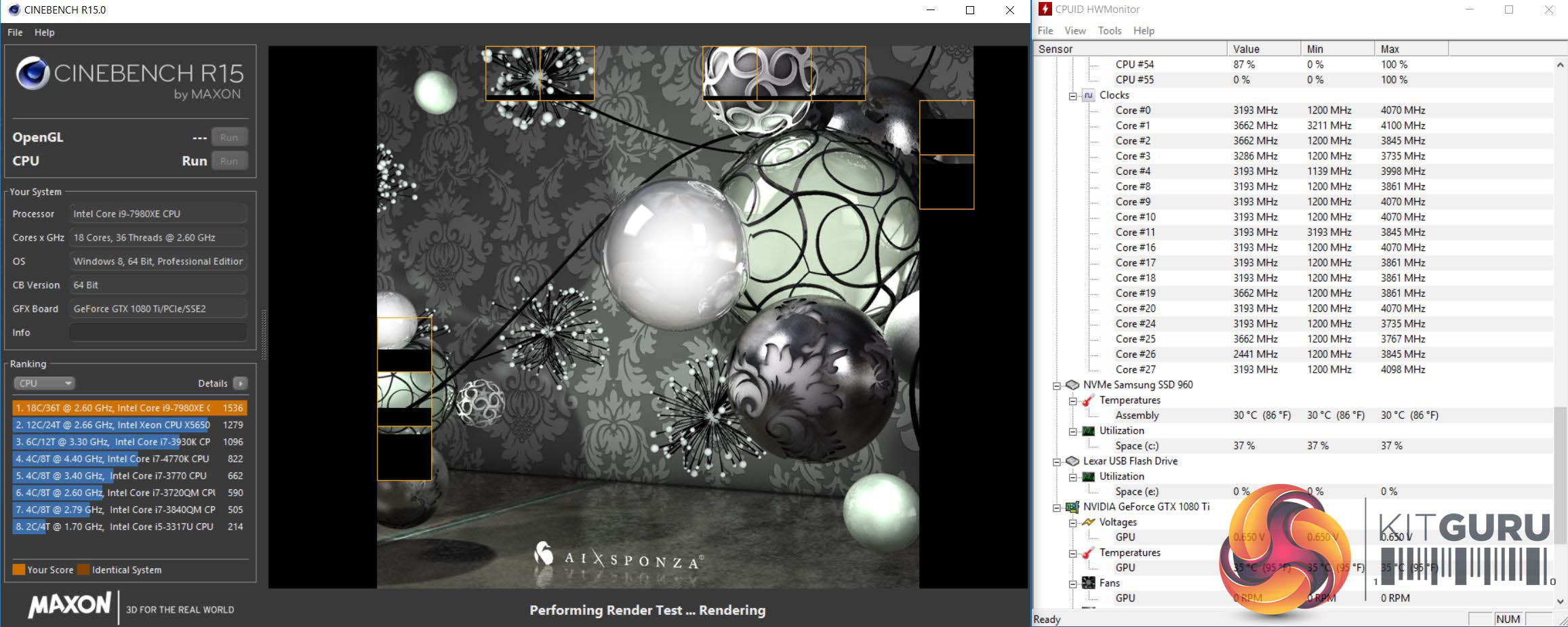Viewport: 1568px width, 627px height.
Task: Click the CINEBENCH app icon in title bar
Action: click(14, 9)
